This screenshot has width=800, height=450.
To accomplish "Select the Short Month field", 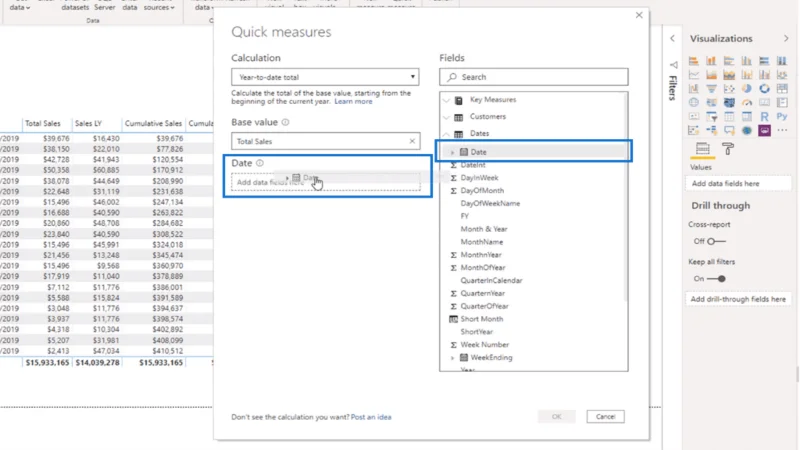I will point(482,319).
